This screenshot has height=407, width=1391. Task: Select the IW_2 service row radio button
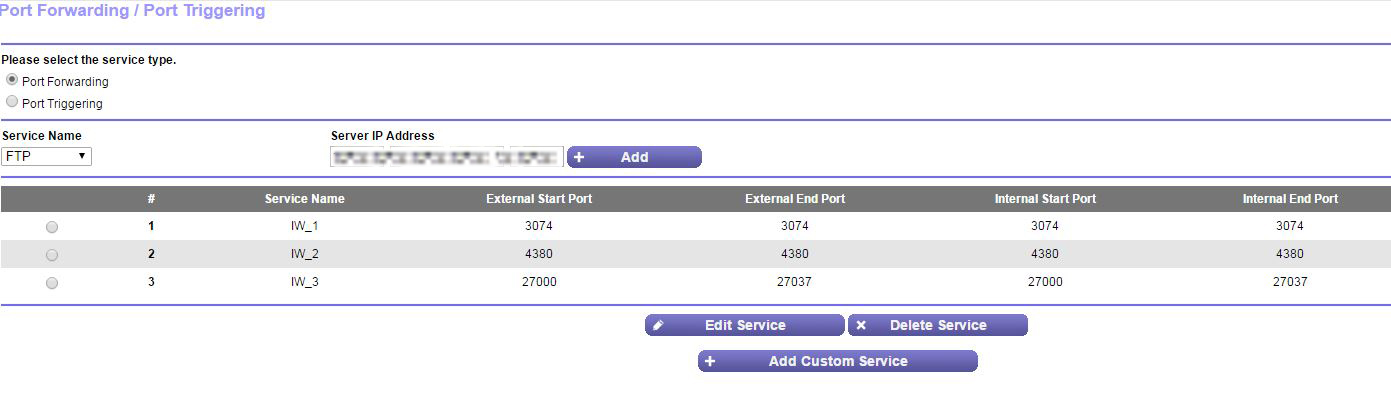[x=52, y=255]
